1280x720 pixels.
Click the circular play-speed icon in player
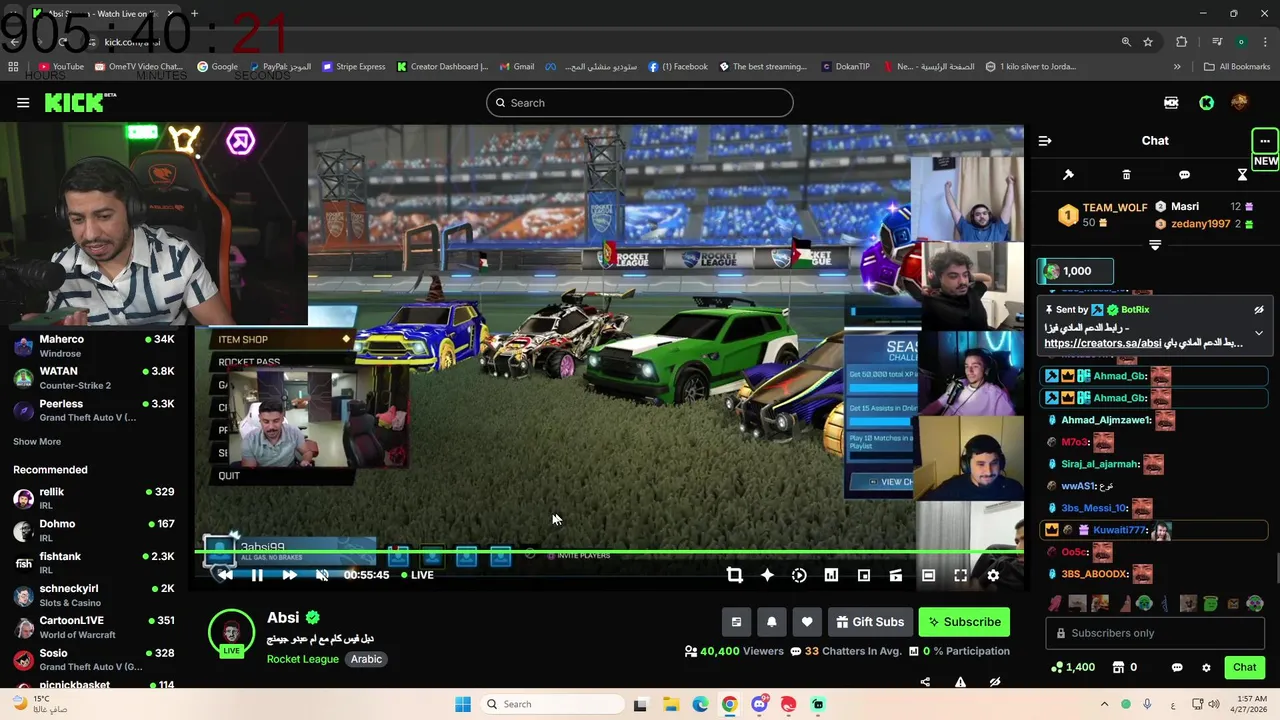pos(799,575)
